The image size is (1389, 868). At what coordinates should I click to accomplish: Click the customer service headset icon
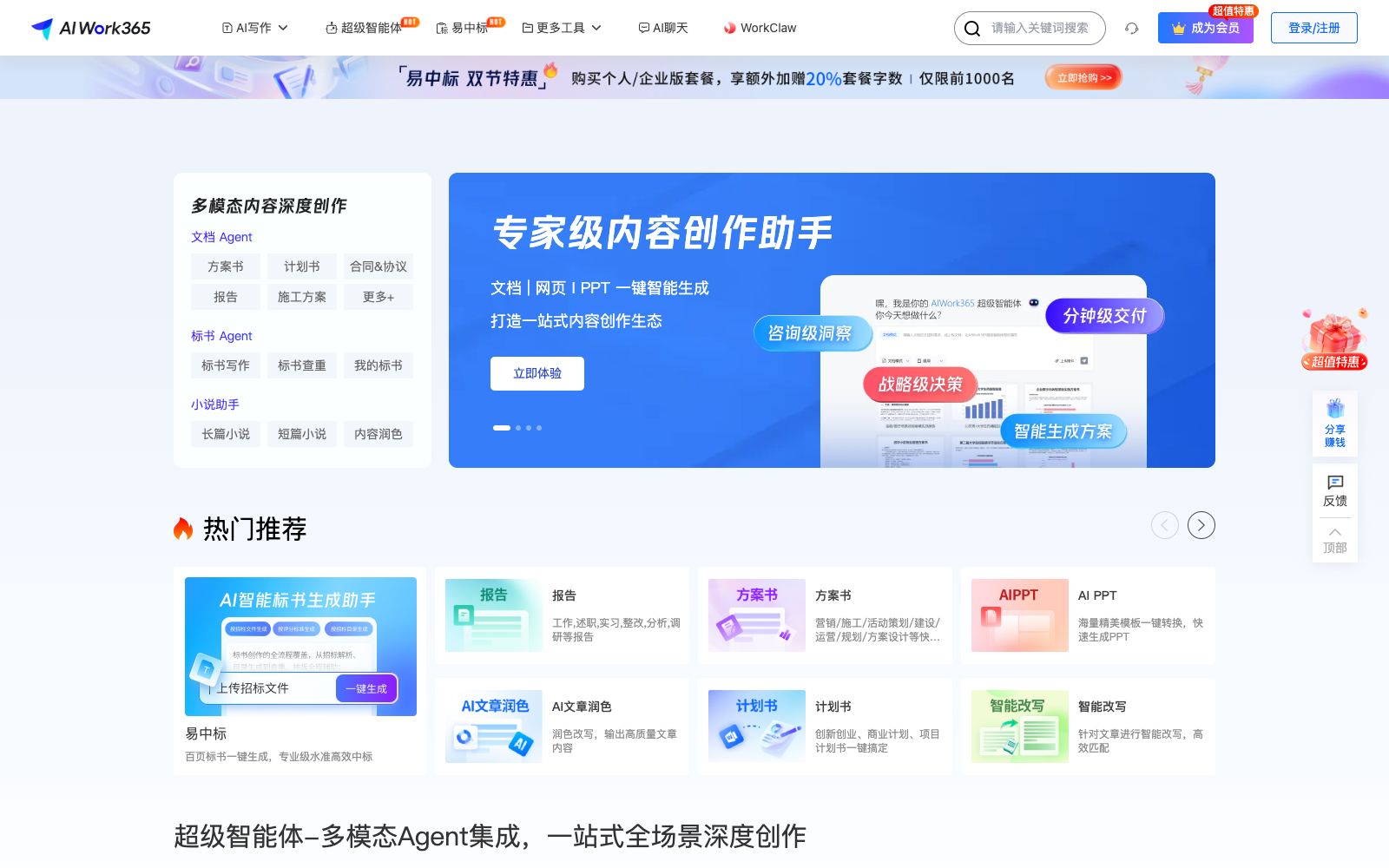[1131, 28]
